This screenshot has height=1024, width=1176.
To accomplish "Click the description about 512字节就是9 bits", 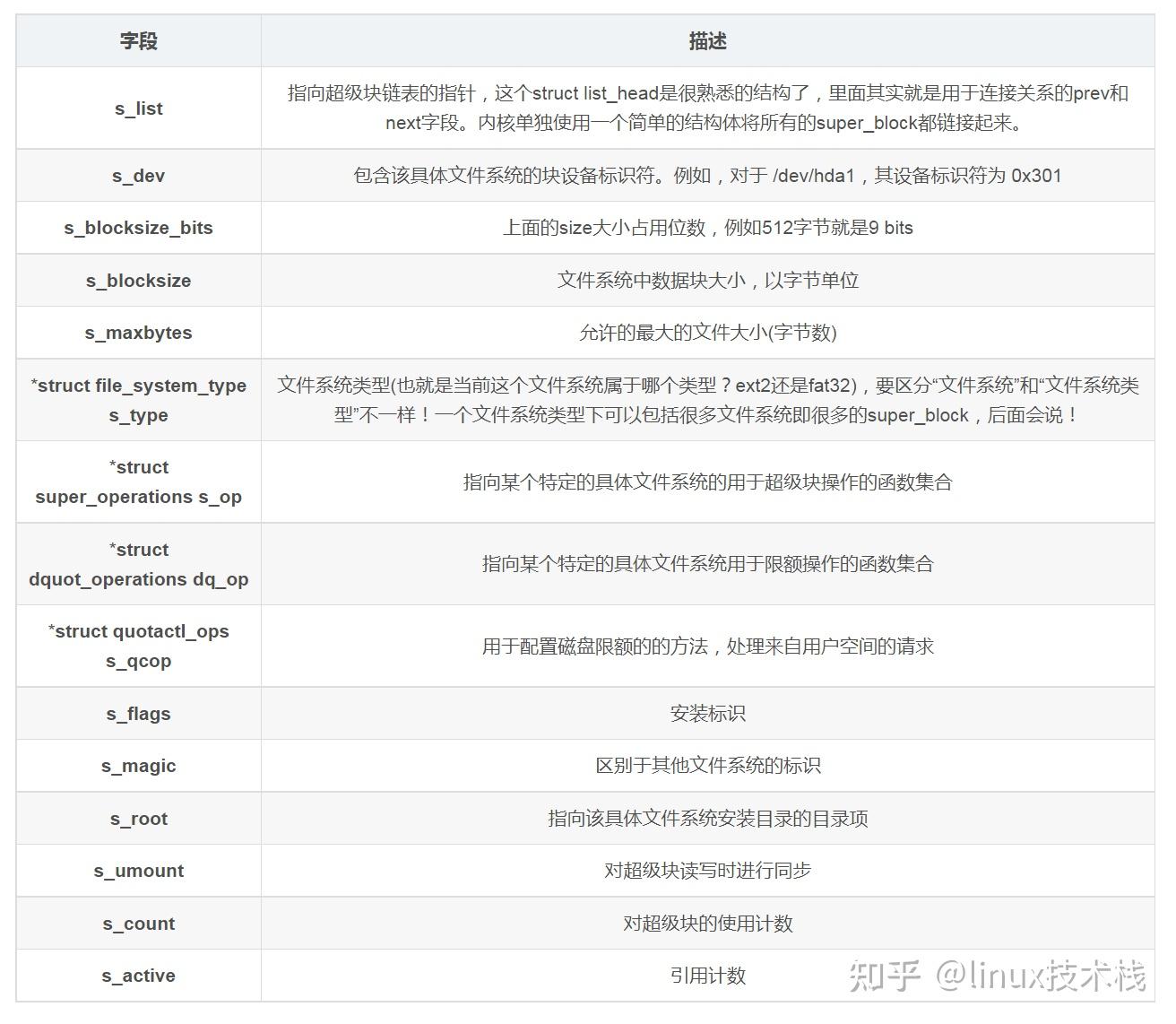I will tap(708, 228).
